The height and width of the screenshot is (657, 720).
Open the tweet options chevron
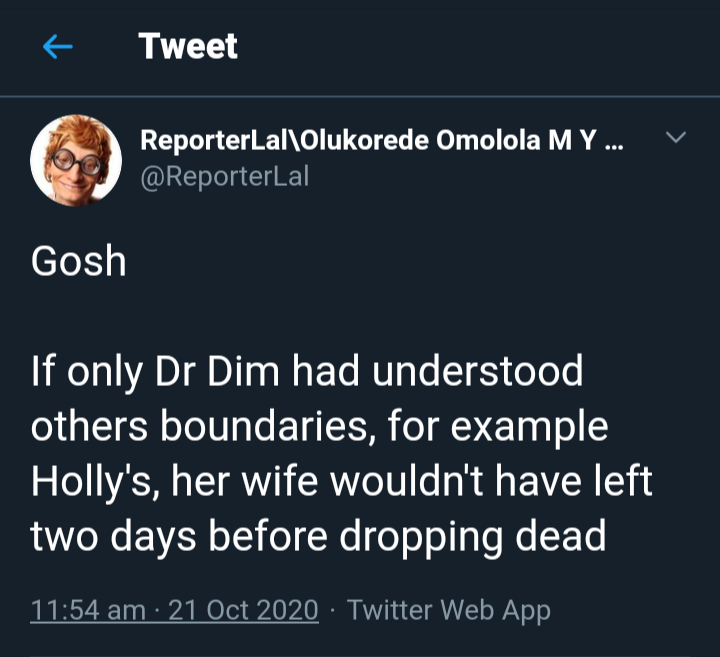(676, 137)
